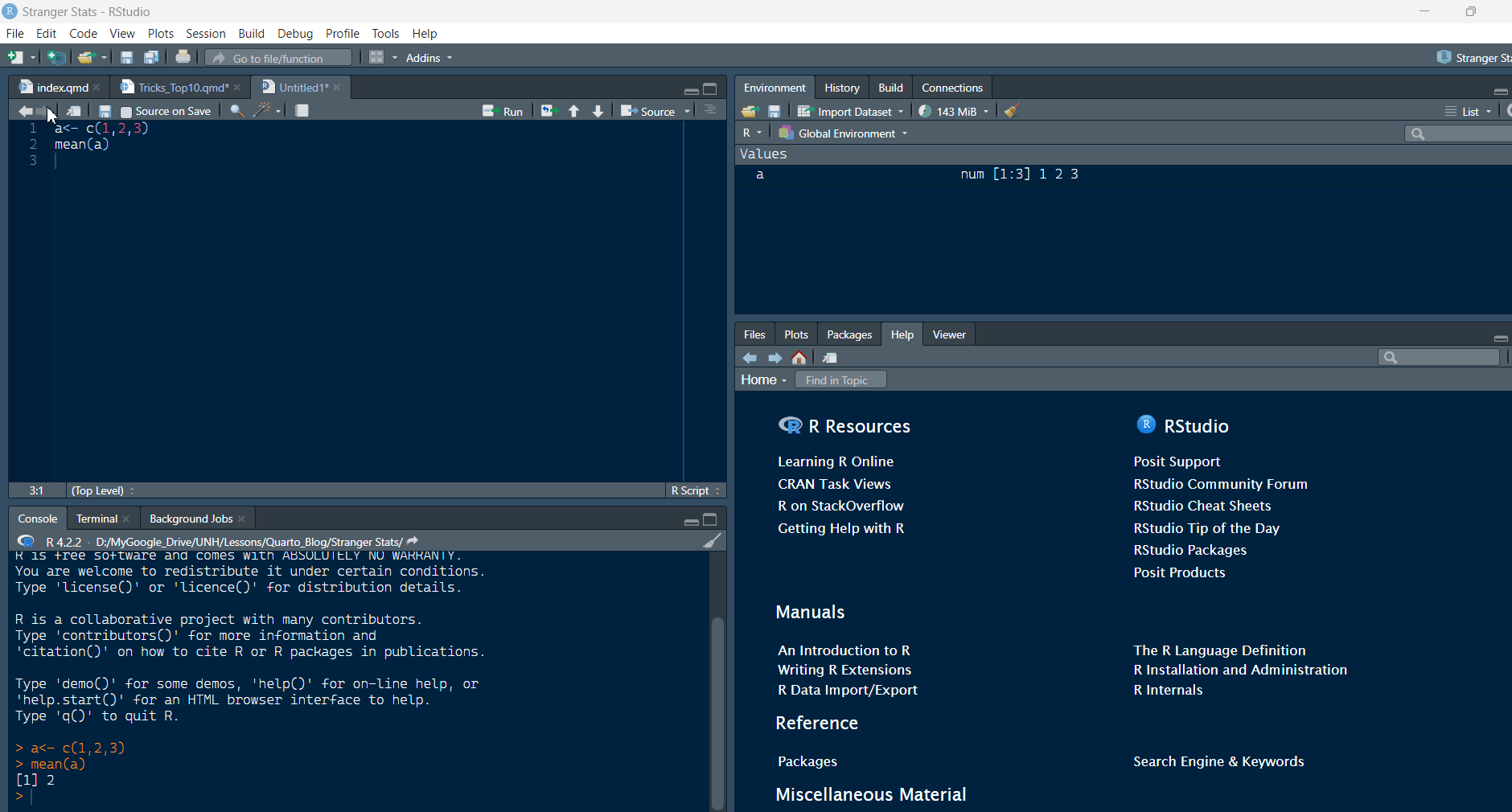This screenshot has width=1512, height=812.
Task: Navigate back in Help pane
Action: tap(750, 358)
